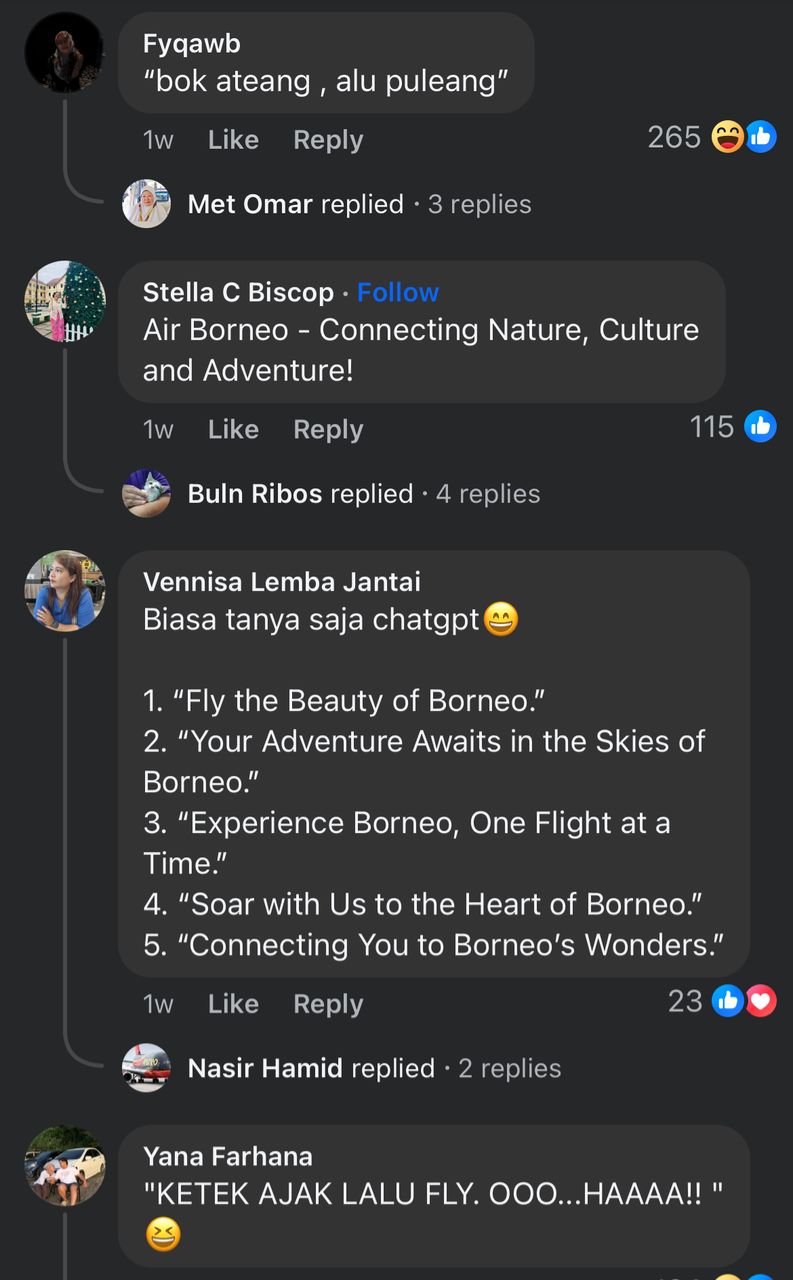
Task: Open Vennisa Lemba Jantai's profile picture
Action: tap(64, 590)
